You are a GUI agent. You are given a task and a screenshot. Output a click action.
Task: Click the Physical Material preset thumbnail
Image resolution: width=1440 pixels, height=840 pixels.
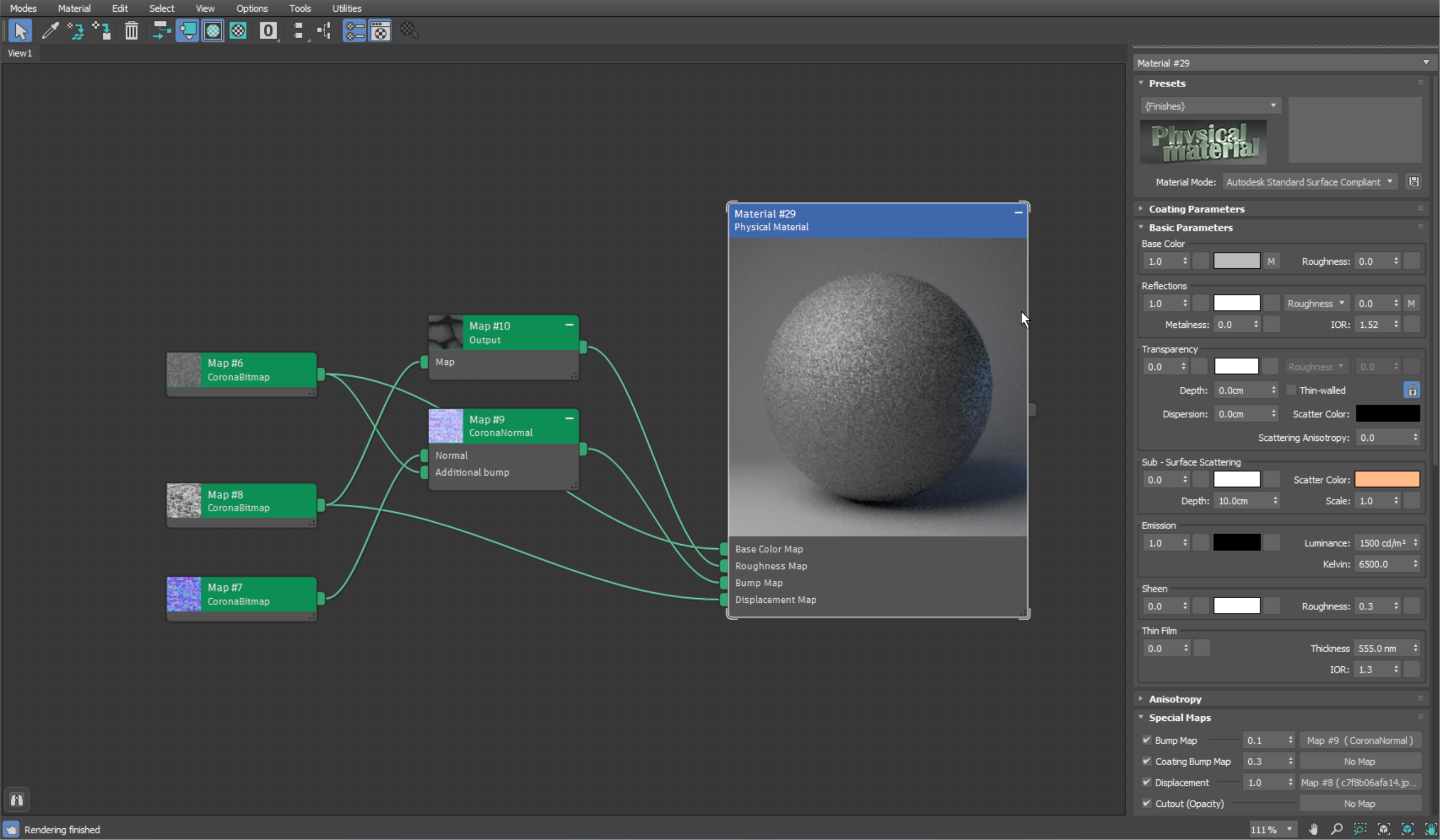pyautogui.click(x=1203, y=142)
